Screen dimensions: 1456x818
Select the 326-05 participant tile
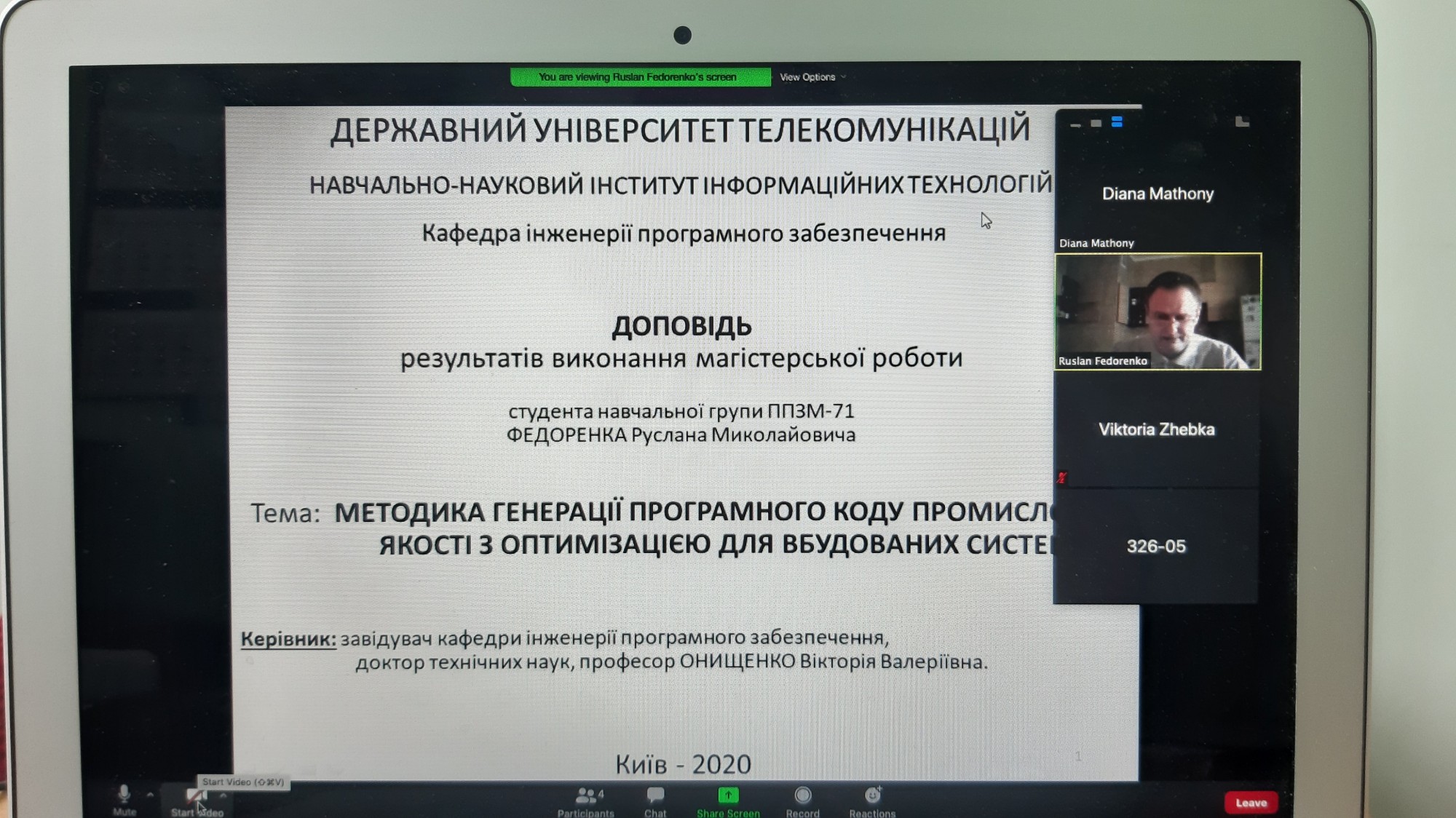click(1156, 546)
